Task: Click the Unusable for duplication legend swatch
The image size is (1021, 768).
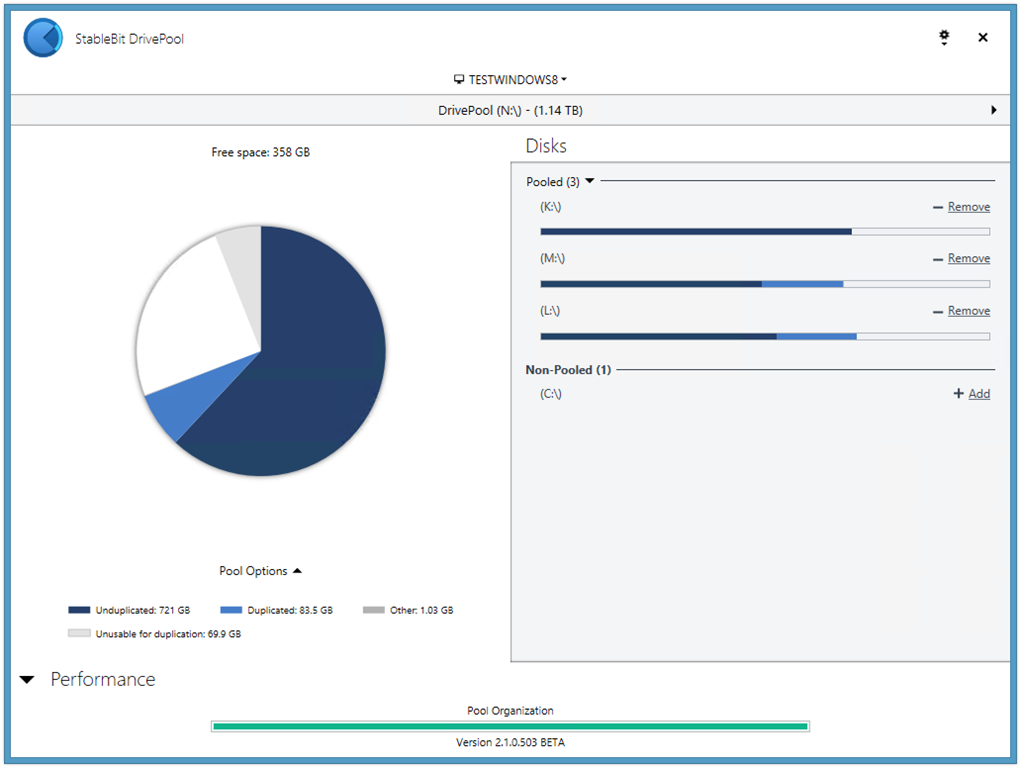Action: 79,633
